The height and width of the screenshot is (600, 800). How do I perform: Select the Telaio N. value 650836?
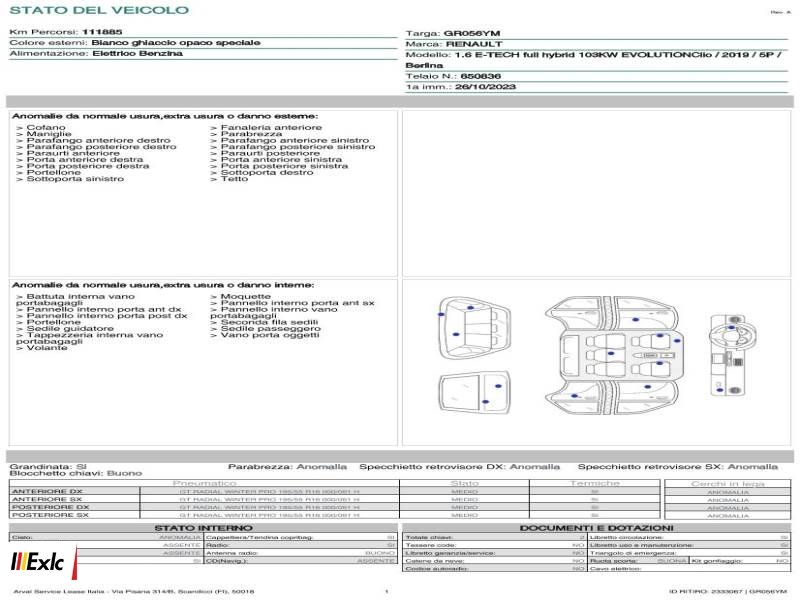click(481, 76)
